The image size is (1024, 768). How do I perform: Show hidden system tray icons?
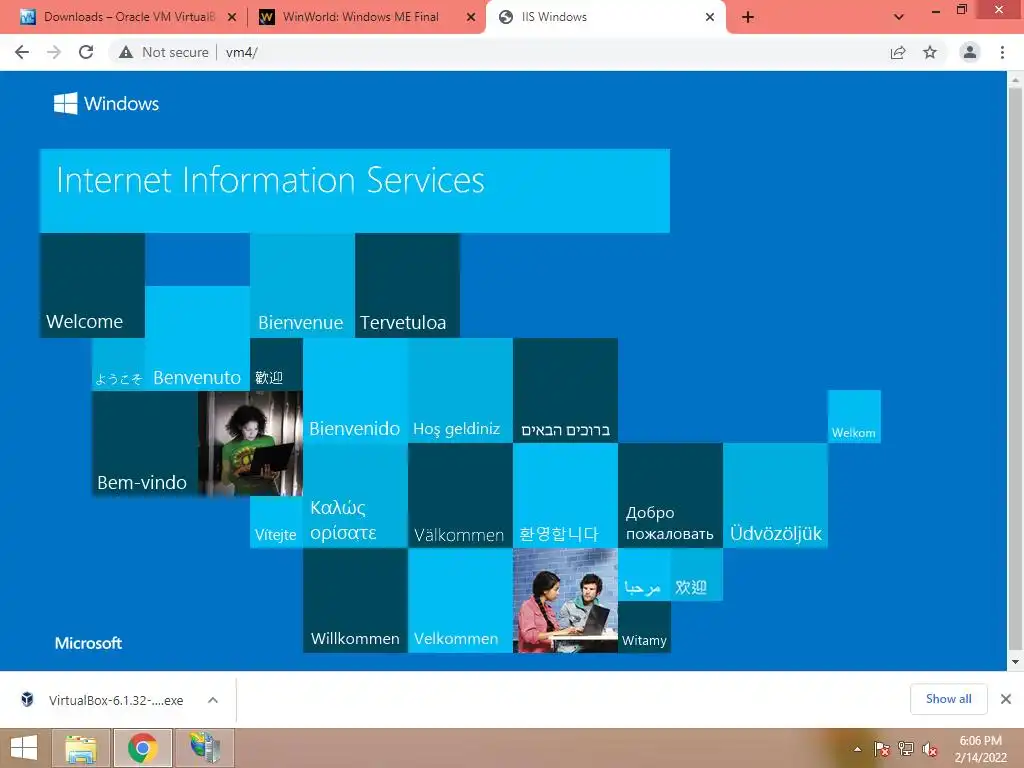(x=857, y=749)
